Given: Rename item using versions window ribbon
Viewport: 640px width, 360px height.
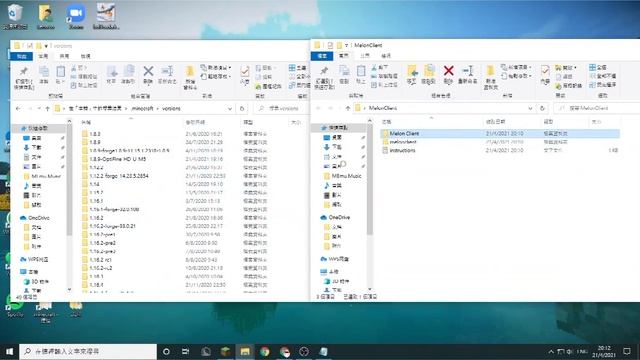Looking at the screenshot, I should click(167, 75).
